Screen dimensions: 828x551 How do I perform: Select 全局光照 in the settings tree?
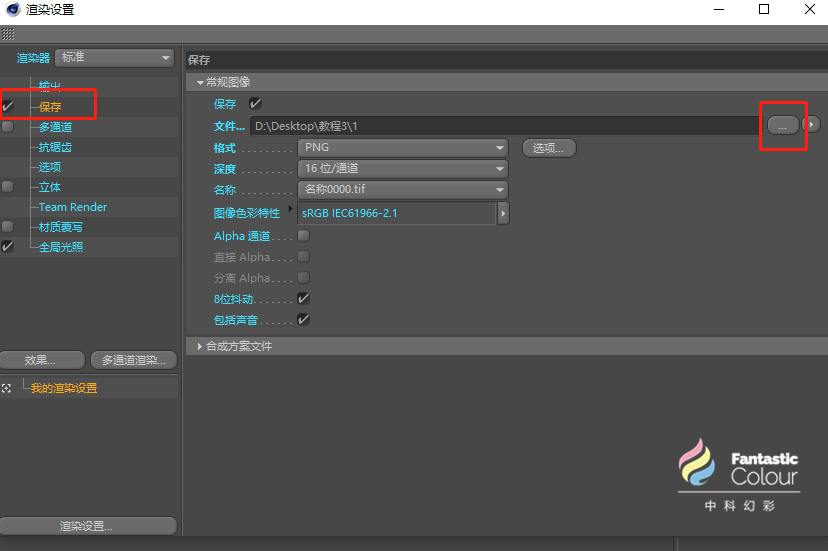click(61, 247)
